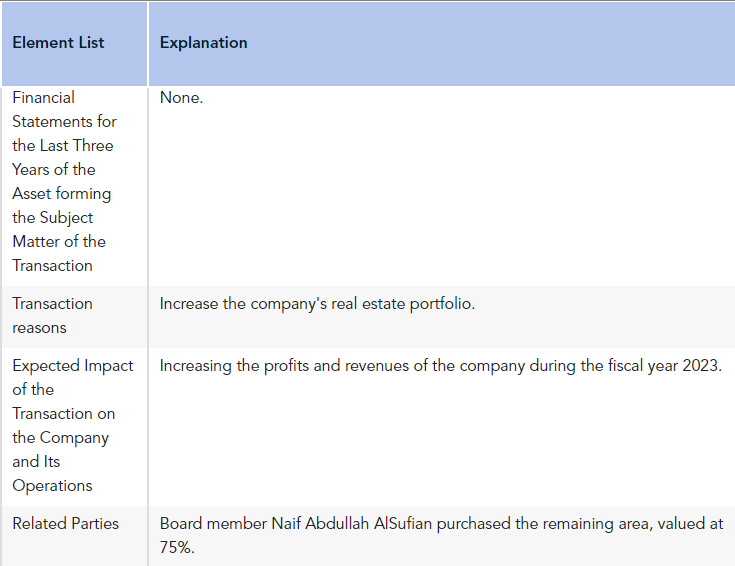
Task: Click the word 'Operations' in Expected Impact cell
Action: point(52,486)
